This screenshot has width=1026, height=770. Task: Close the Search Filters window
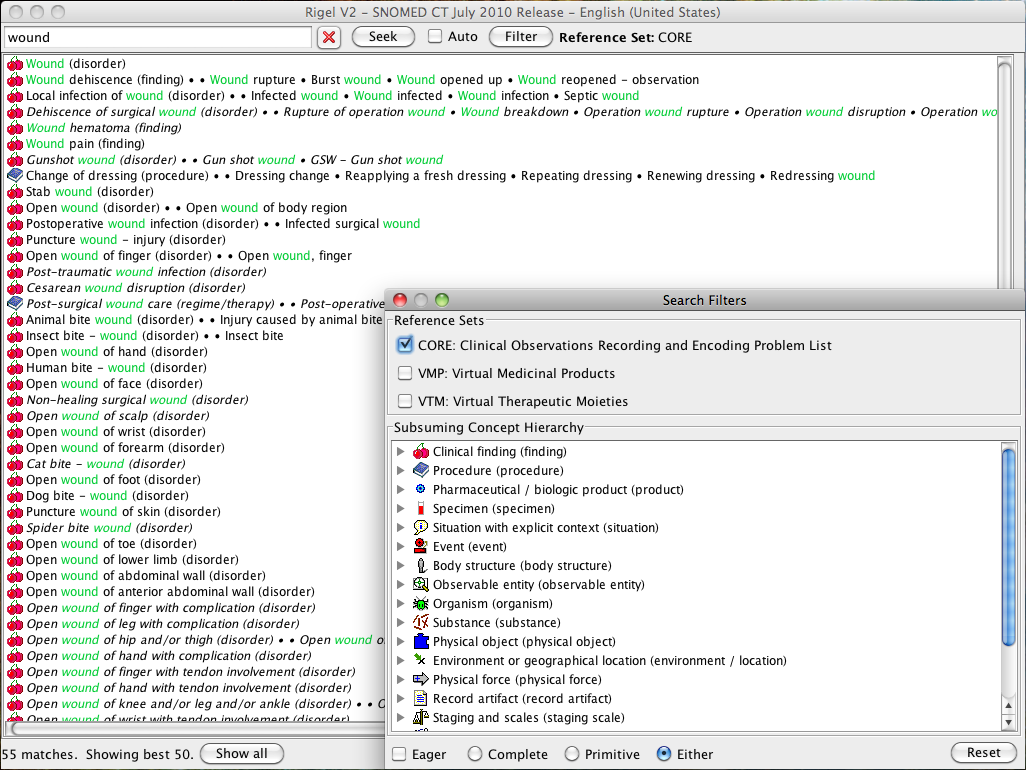(400, 300)
